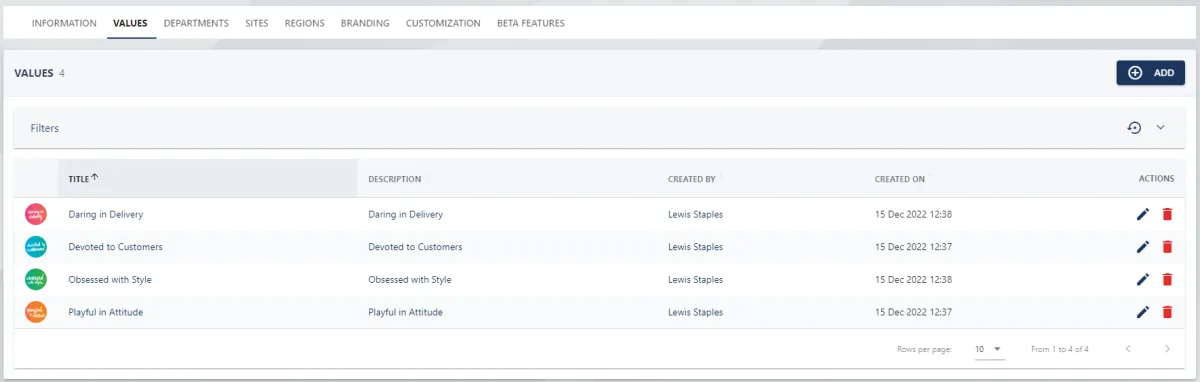Switch to the INFORMATION tab
This screenshot has height=382, width=1200.
[x=64, y=23]
